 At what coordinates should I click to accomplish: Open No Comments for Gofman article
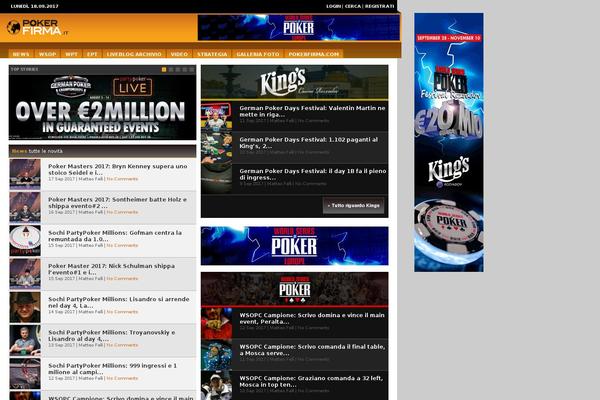pos(122,245)
